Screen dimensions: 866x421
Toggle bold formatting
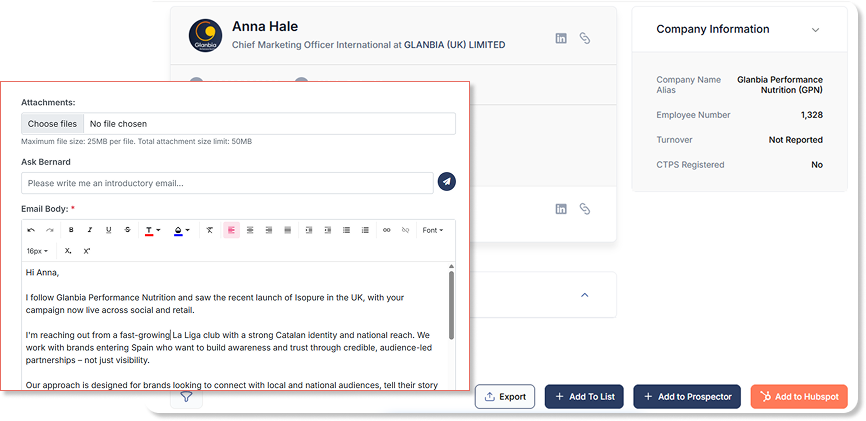(71, 230)
